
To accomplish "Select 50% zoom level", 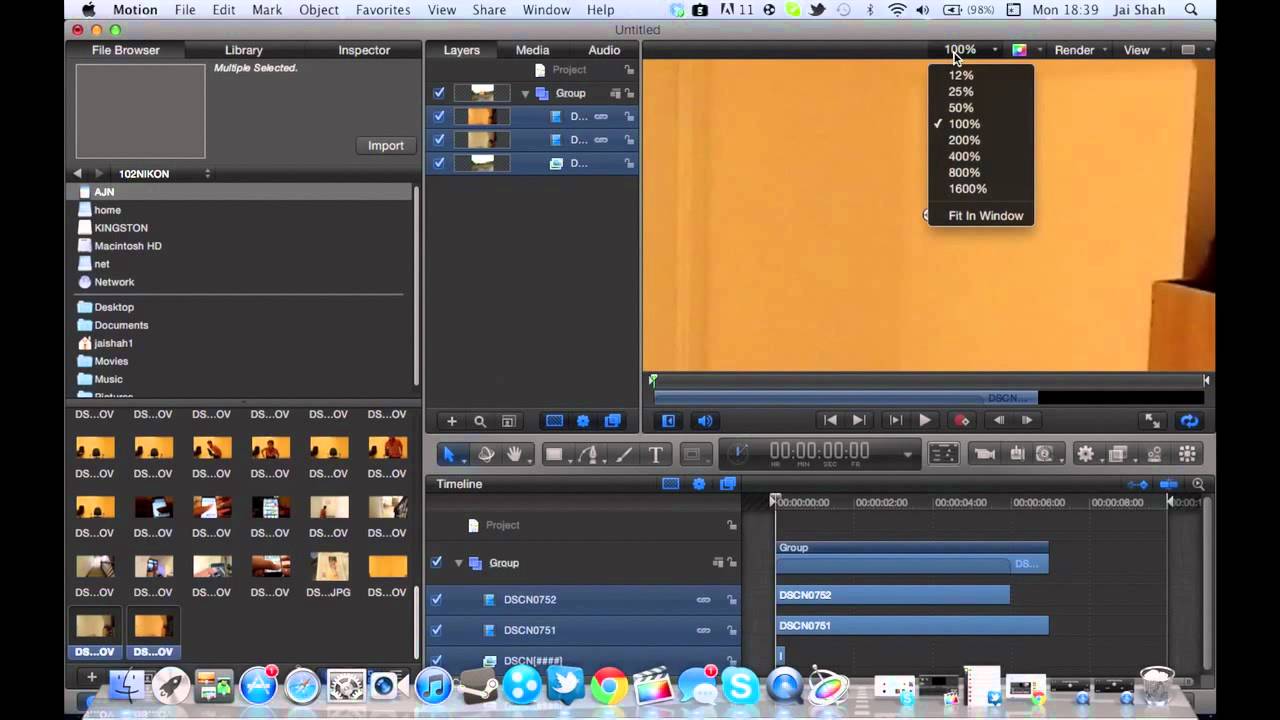I will pos(981,108).
